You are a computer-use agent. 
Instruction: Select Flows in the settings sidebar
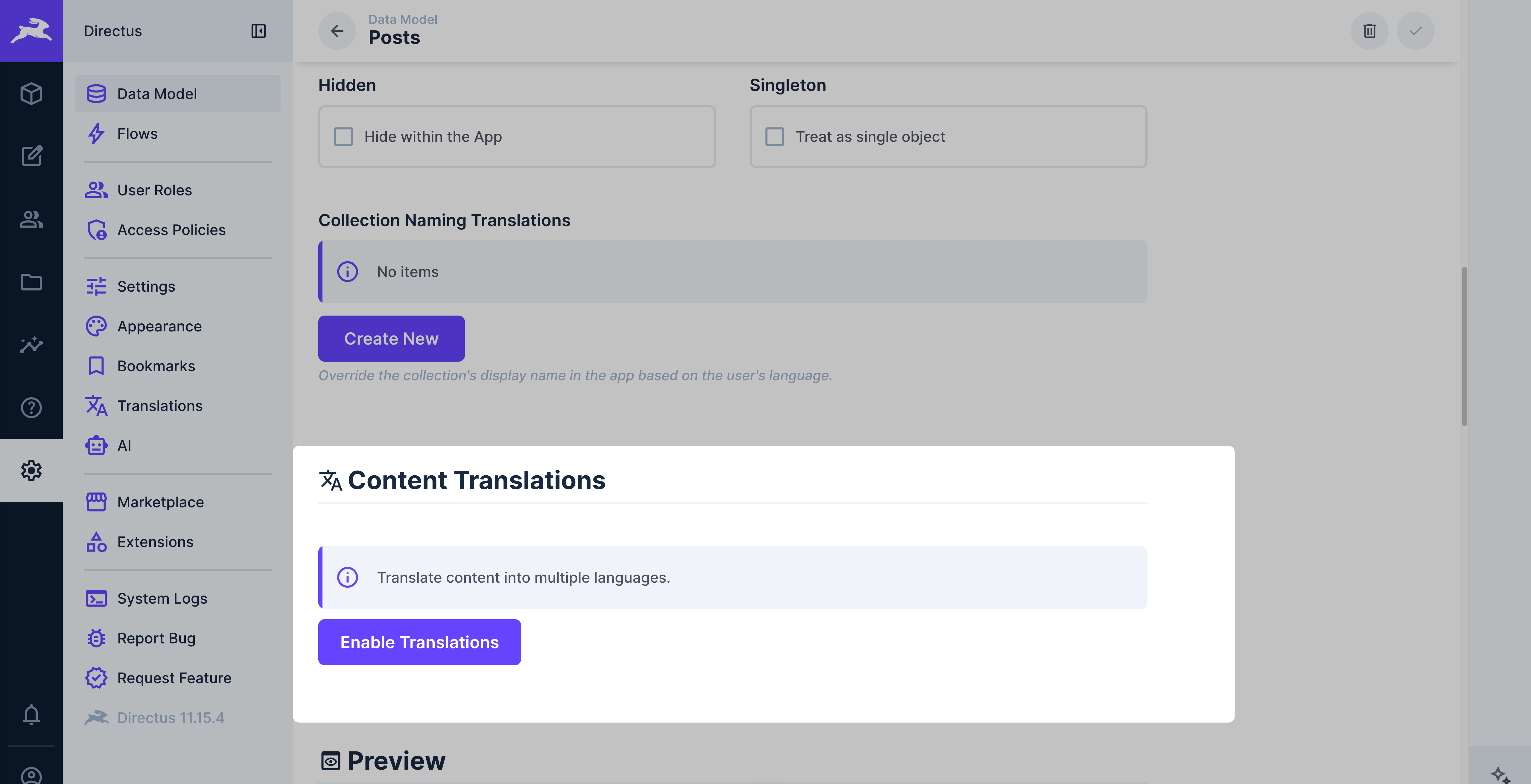137,134
